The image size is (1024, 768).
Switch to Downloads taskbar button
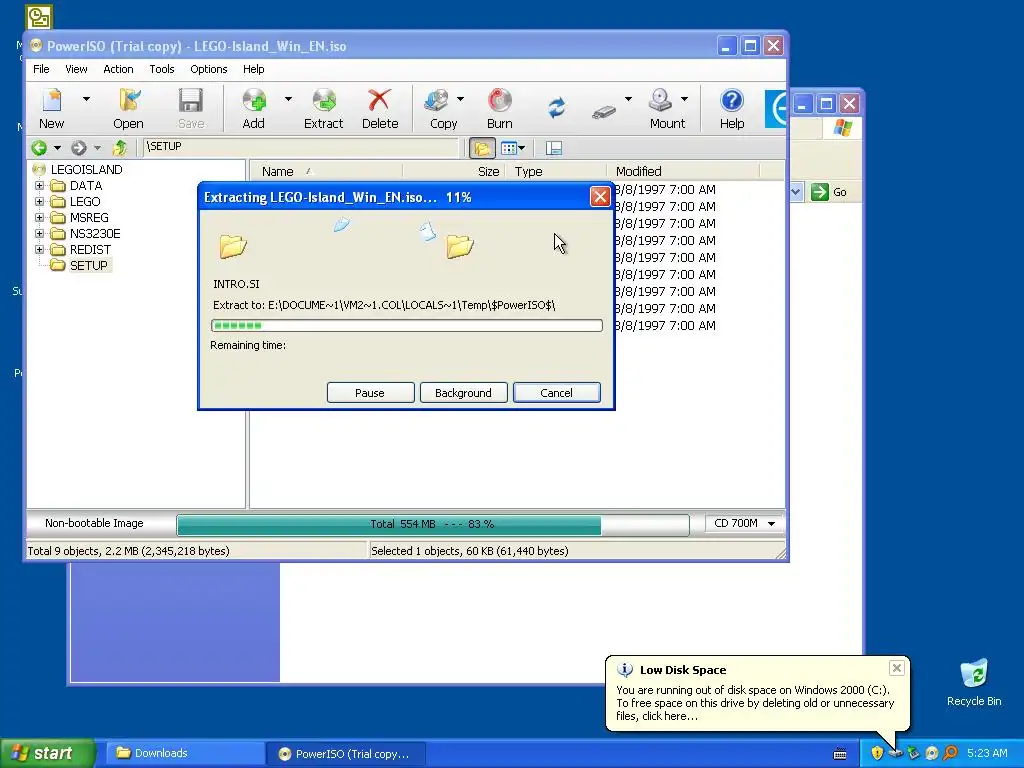pyautogui.click(x=183, y=753)
